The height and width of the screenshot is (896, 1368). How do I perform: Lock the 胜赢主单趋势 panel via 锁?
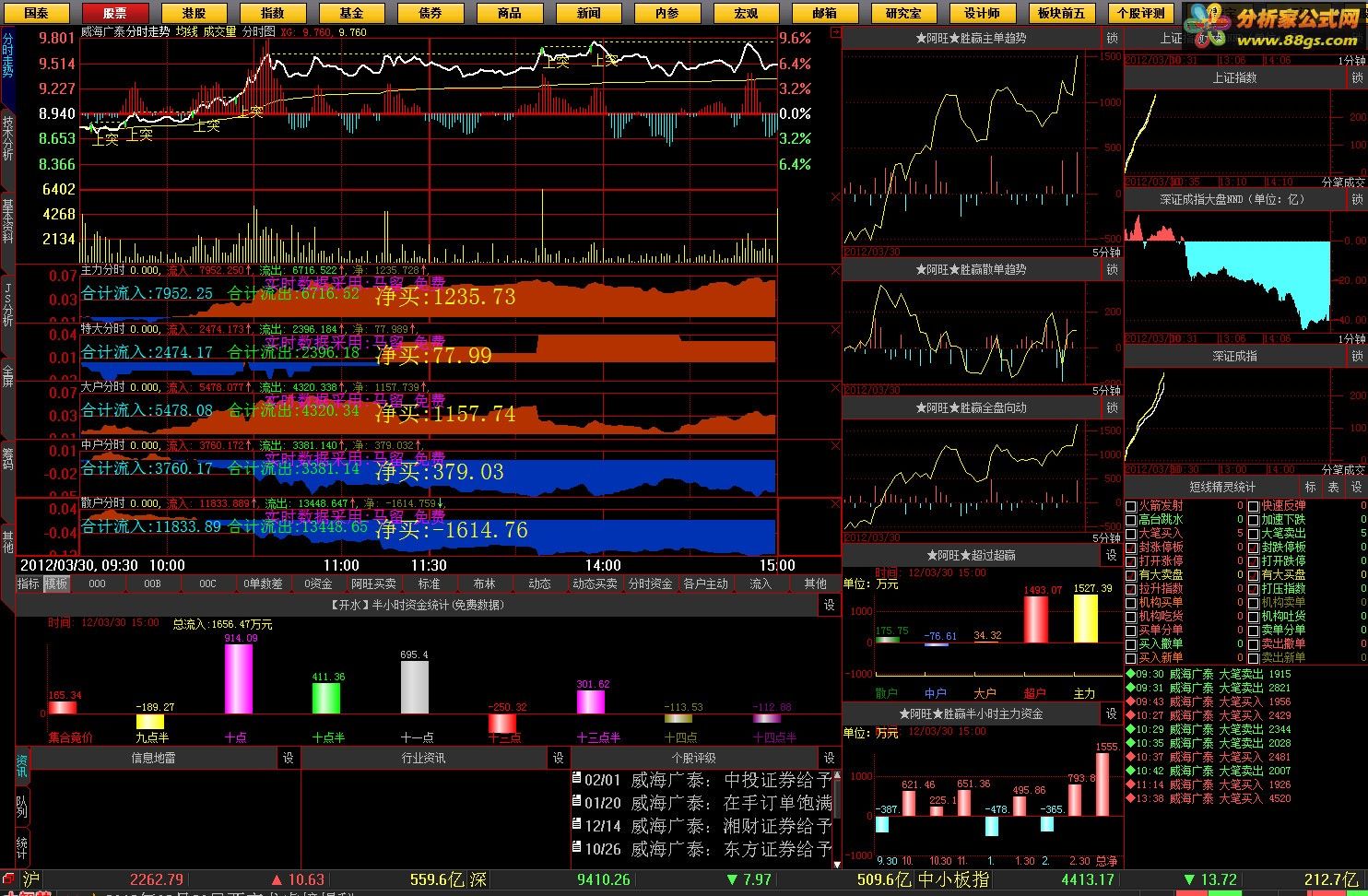[1112, 39]
